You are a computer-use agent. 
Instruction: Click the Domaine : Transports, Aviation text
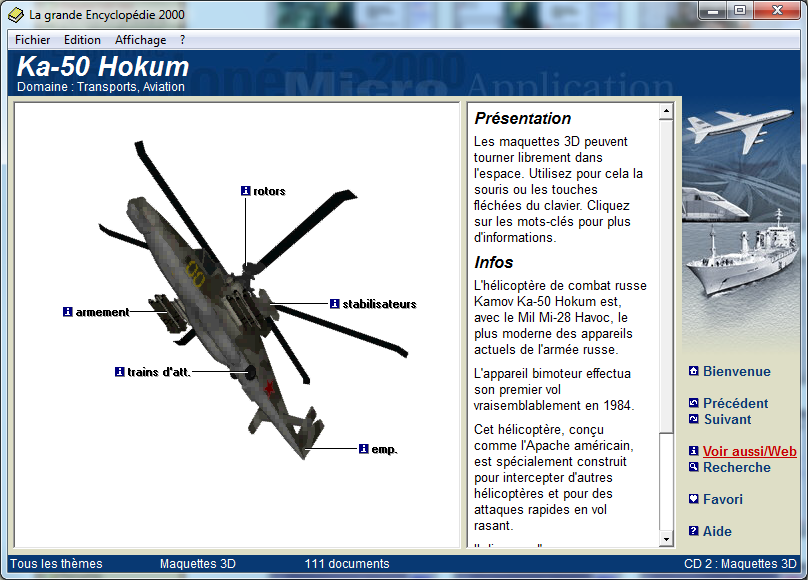(x=101, y=87)
